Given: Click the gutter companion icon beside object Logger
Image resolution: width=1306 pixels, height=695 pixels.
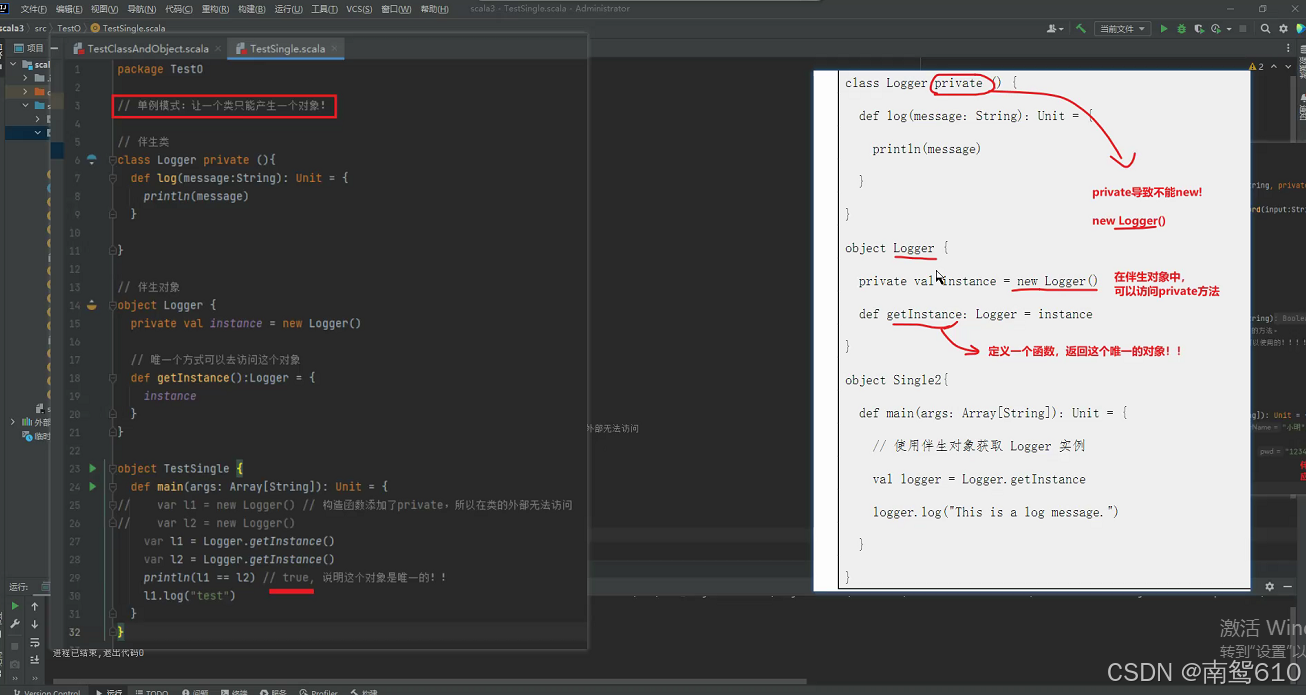Looking at the screenshot, I should coord(92,305).
